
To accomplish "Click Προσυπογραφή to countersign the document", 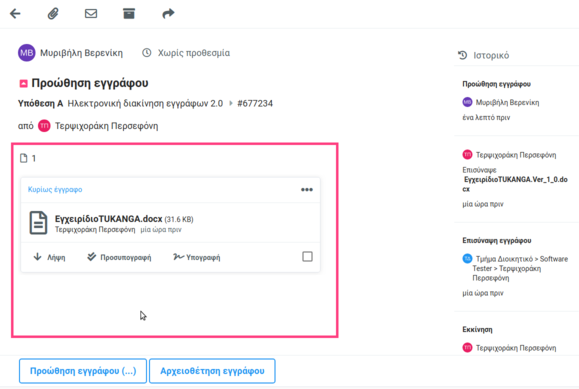I will click(119, 257).
